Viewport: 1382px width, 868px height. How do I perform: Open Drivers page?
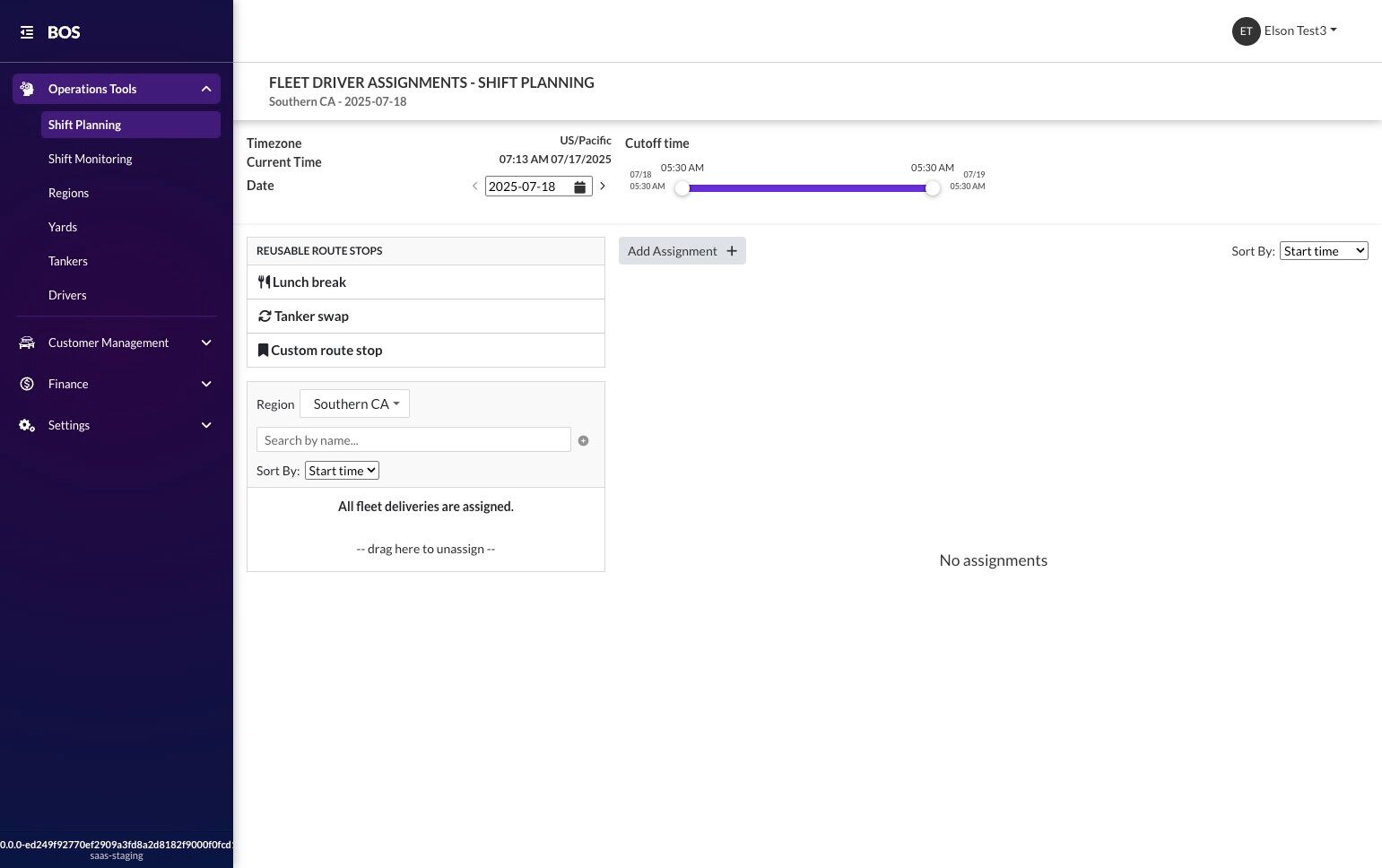point(67,295)
